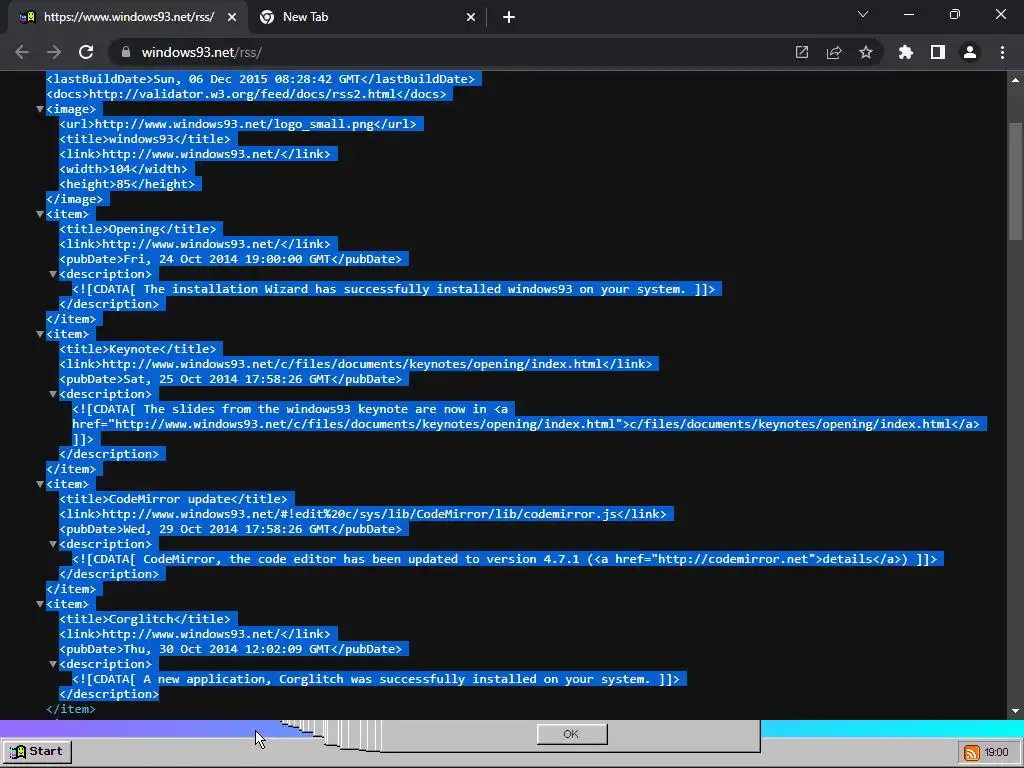The width and height of the screenshot is (1024, 768).
Task: Click the pubDate Fri, 24 Oct 2014 line
Action: (231, 259)
